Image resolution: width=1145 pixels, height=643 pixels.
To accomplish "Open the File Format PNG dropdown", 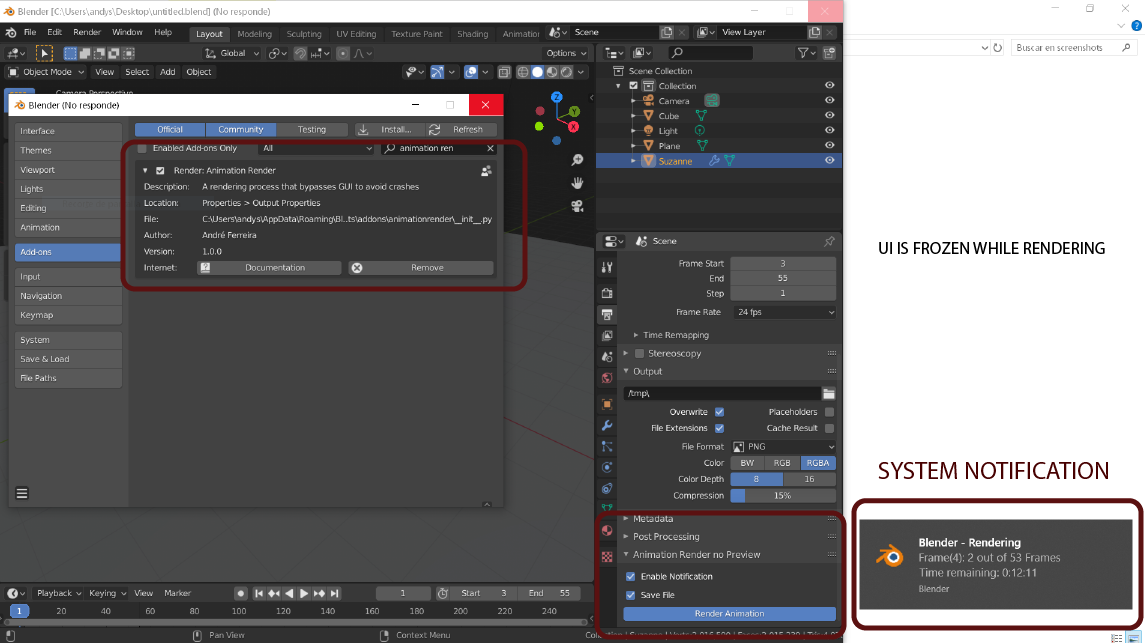I will (x=784, y=447).
